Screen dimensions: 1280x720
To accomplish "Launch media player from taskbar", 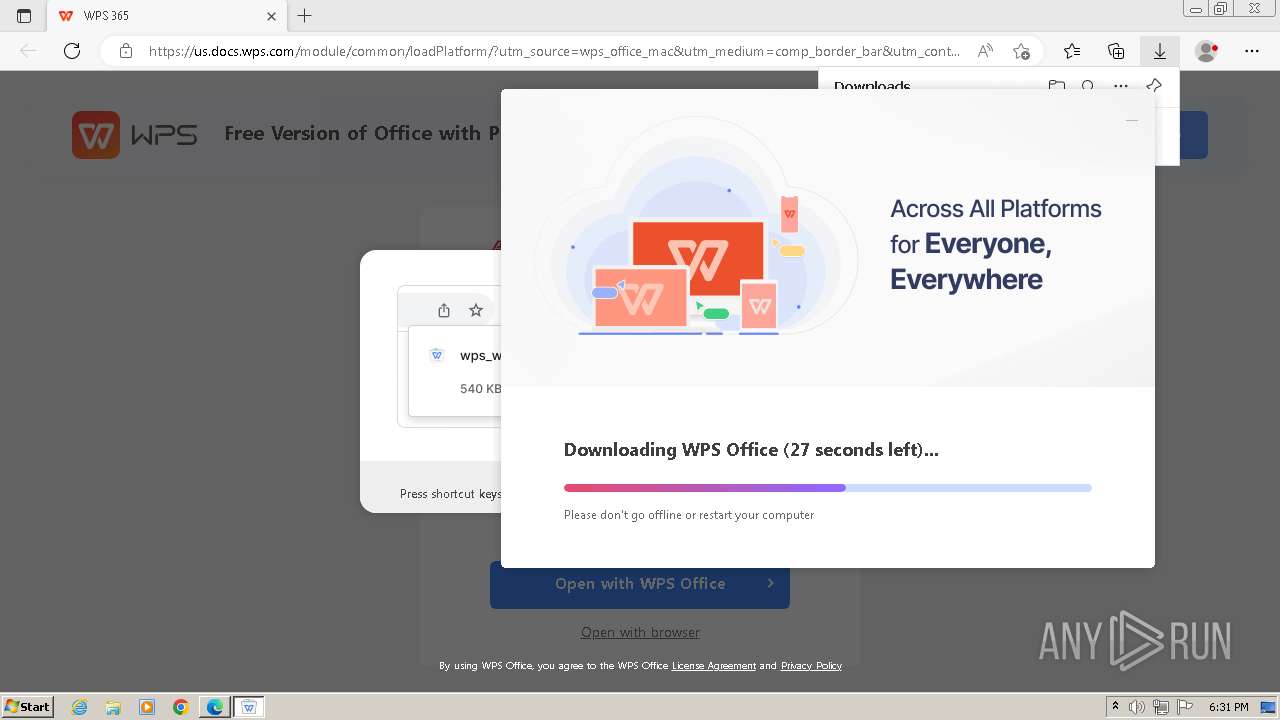I will pos(147,707).
